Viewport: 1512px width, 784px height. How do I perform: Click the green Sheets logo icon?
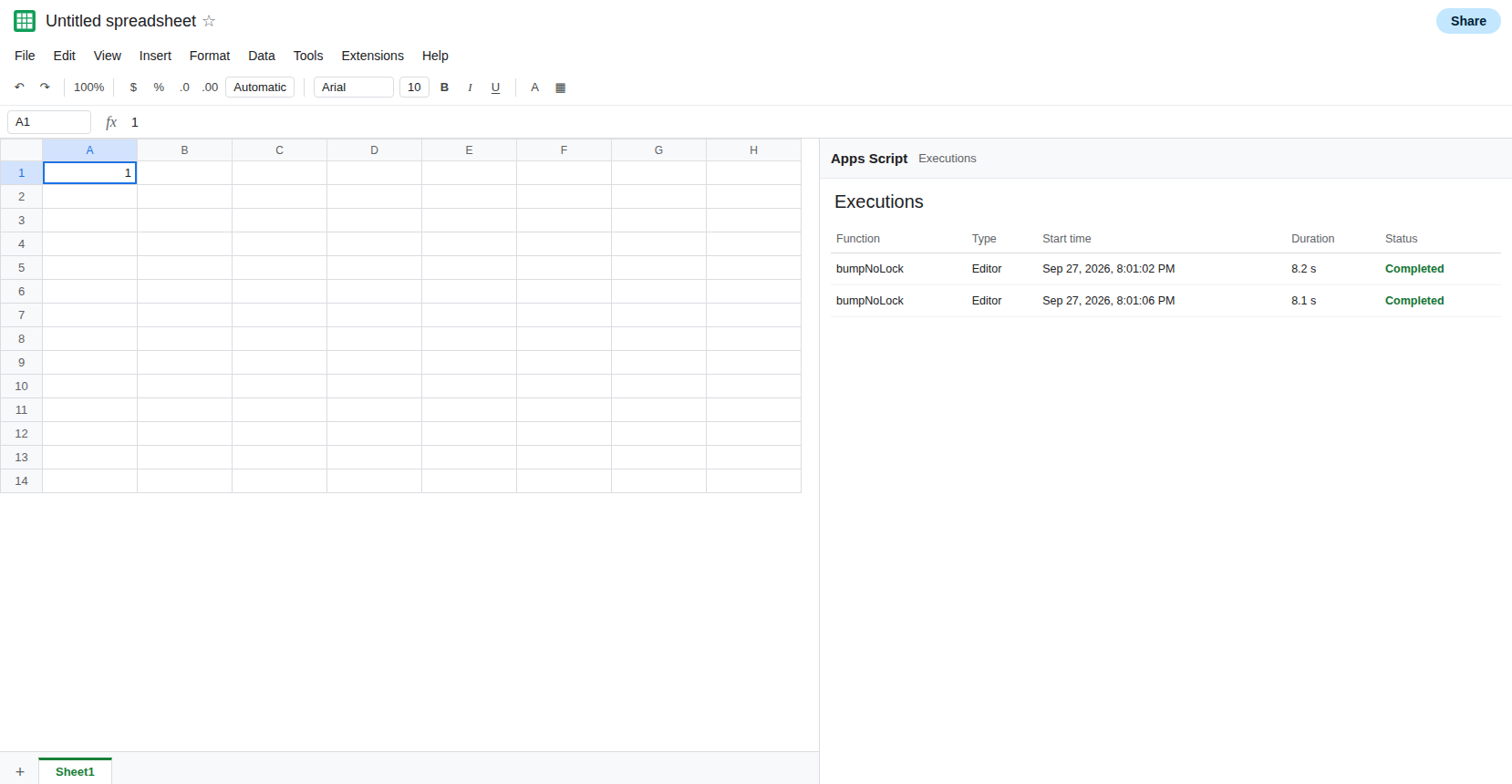tap(25, 21)
